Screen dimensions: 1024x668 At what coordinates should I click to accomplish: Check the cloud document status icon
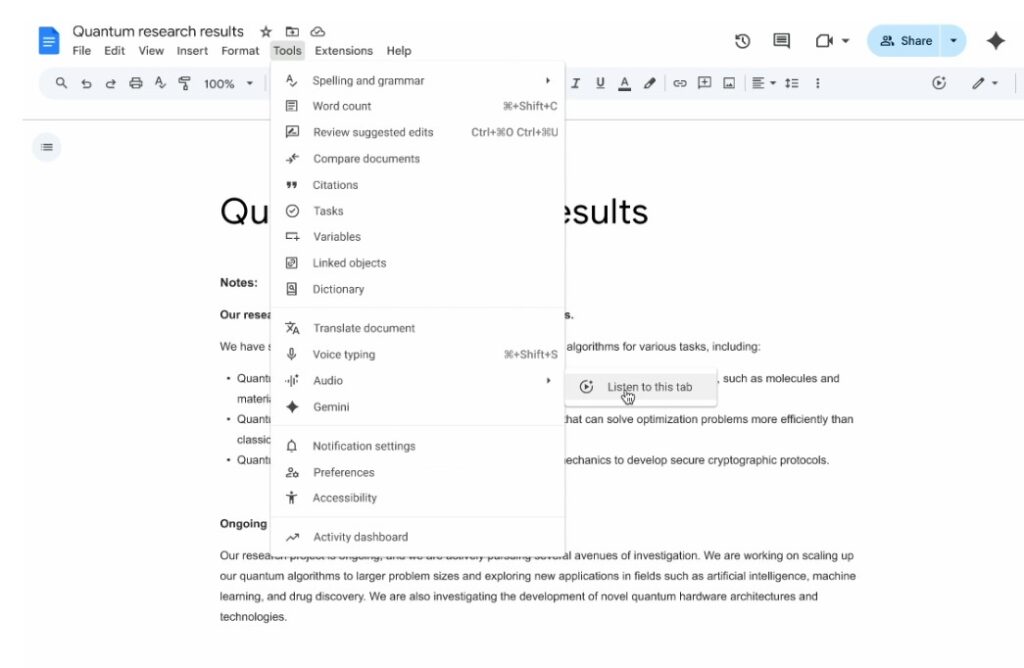click(317, 31)
